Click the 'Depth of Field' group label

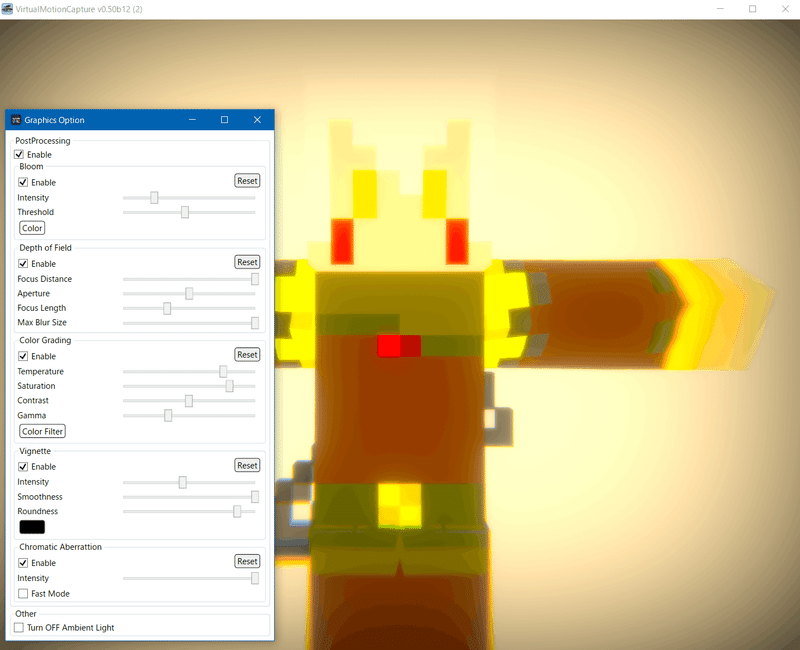pyautogui.click(x=45, y=247)
